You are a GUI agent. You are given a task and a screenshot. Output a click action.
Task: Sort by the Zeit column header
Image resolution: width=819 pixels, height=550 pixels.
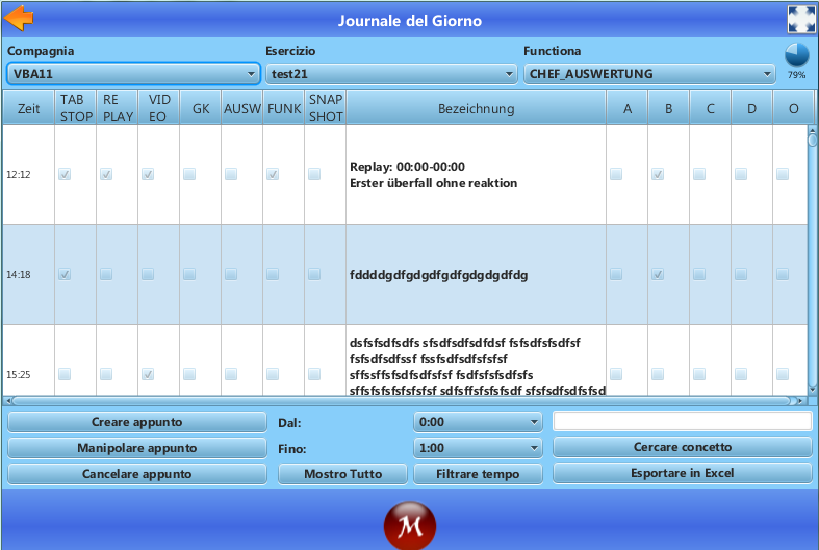29,108
